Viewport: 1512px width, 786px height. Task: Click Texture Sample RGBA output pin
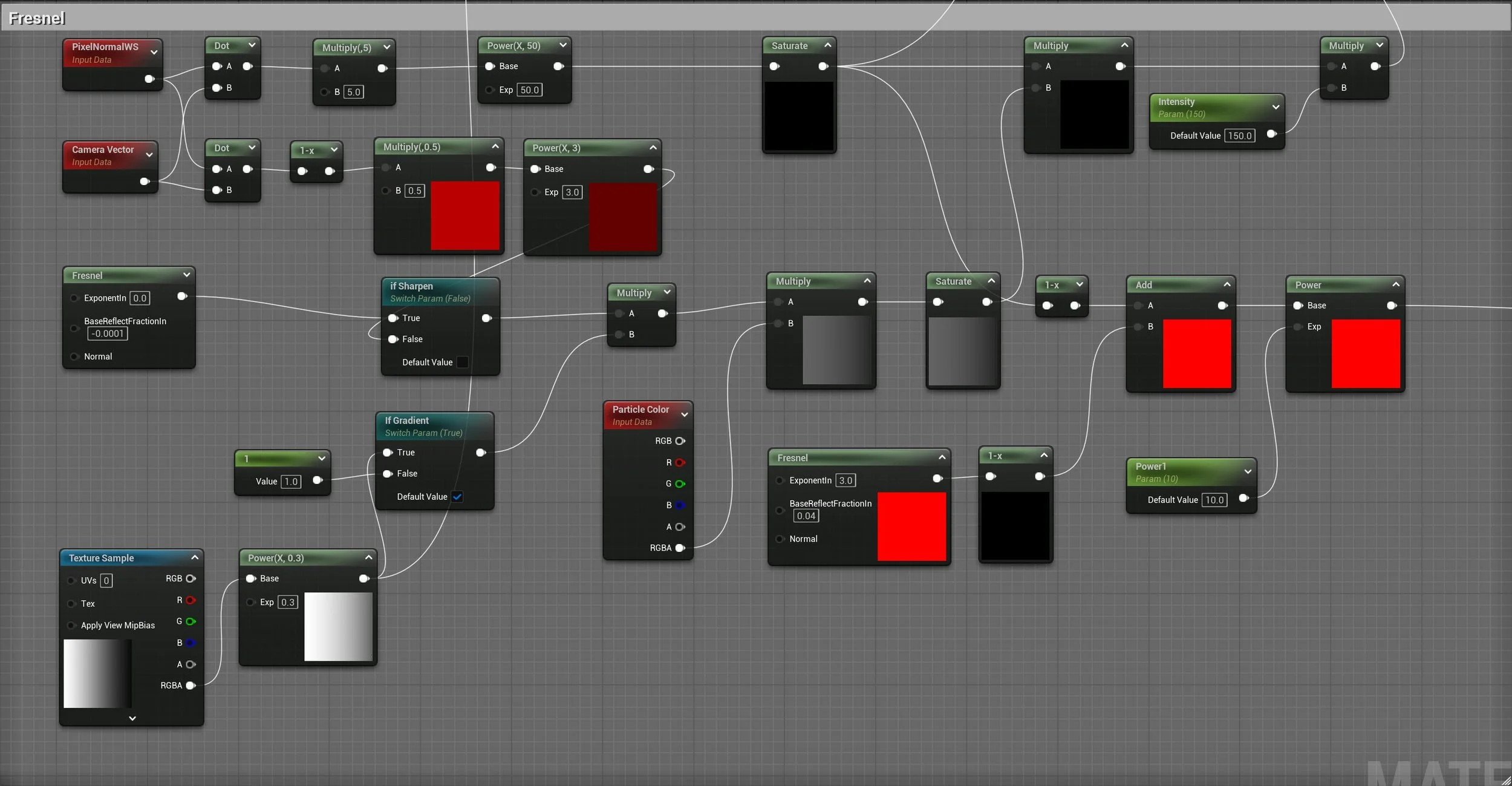191,685
